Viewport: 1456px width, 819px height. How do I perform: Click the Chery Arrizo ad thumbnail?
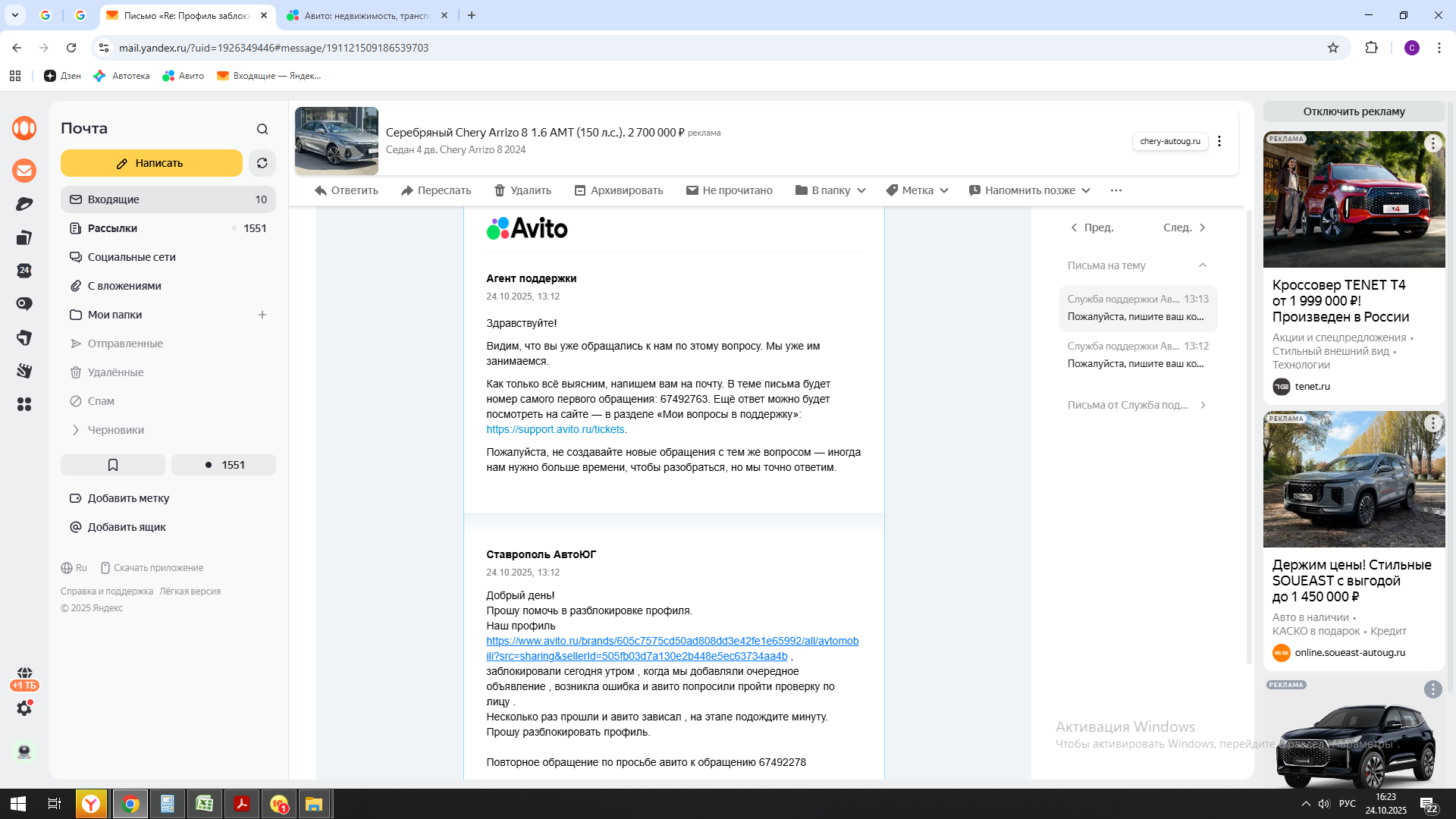[337, 141]
